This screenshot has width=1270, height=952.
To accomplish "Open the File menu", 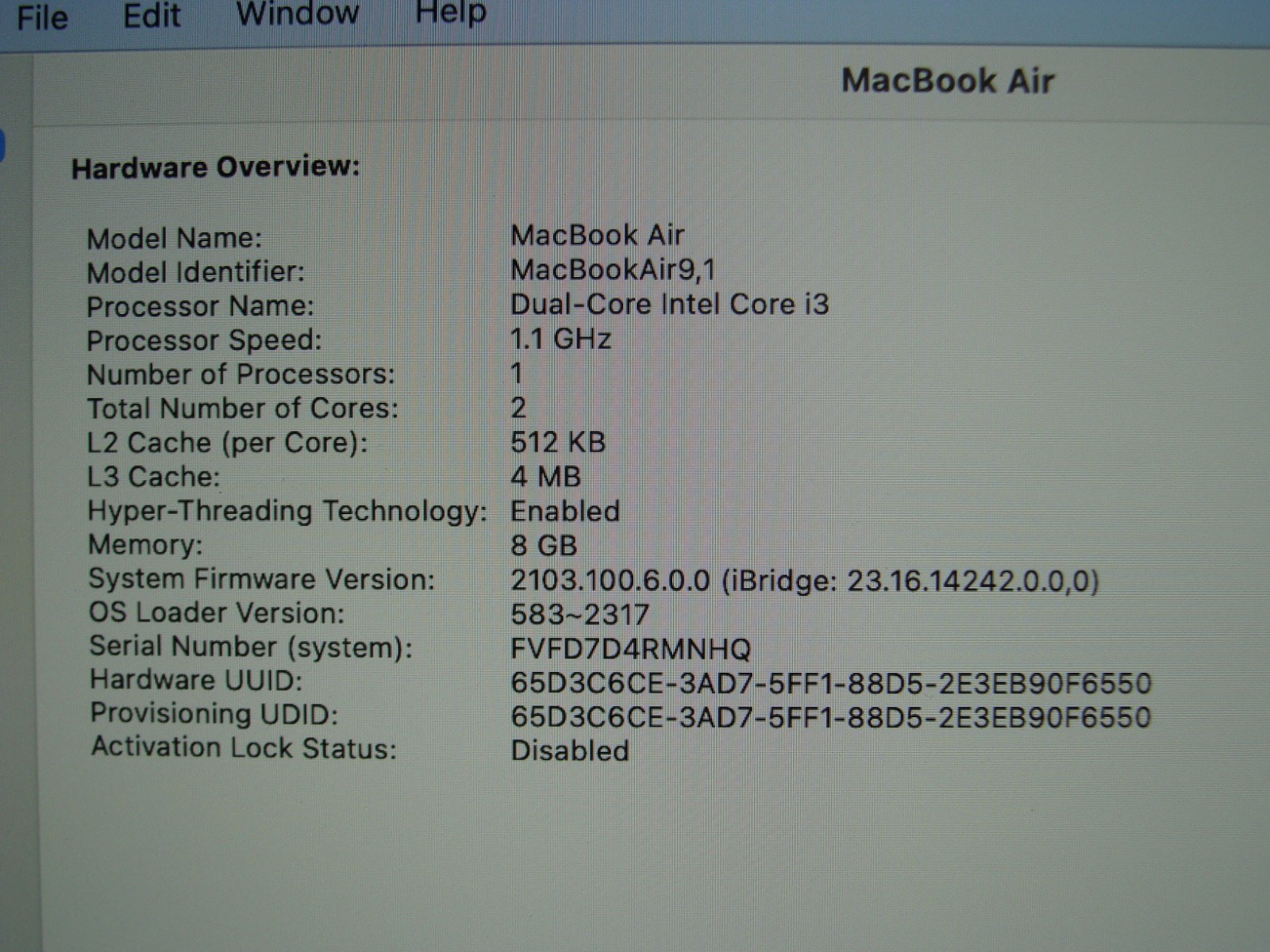I will [42, 17].
